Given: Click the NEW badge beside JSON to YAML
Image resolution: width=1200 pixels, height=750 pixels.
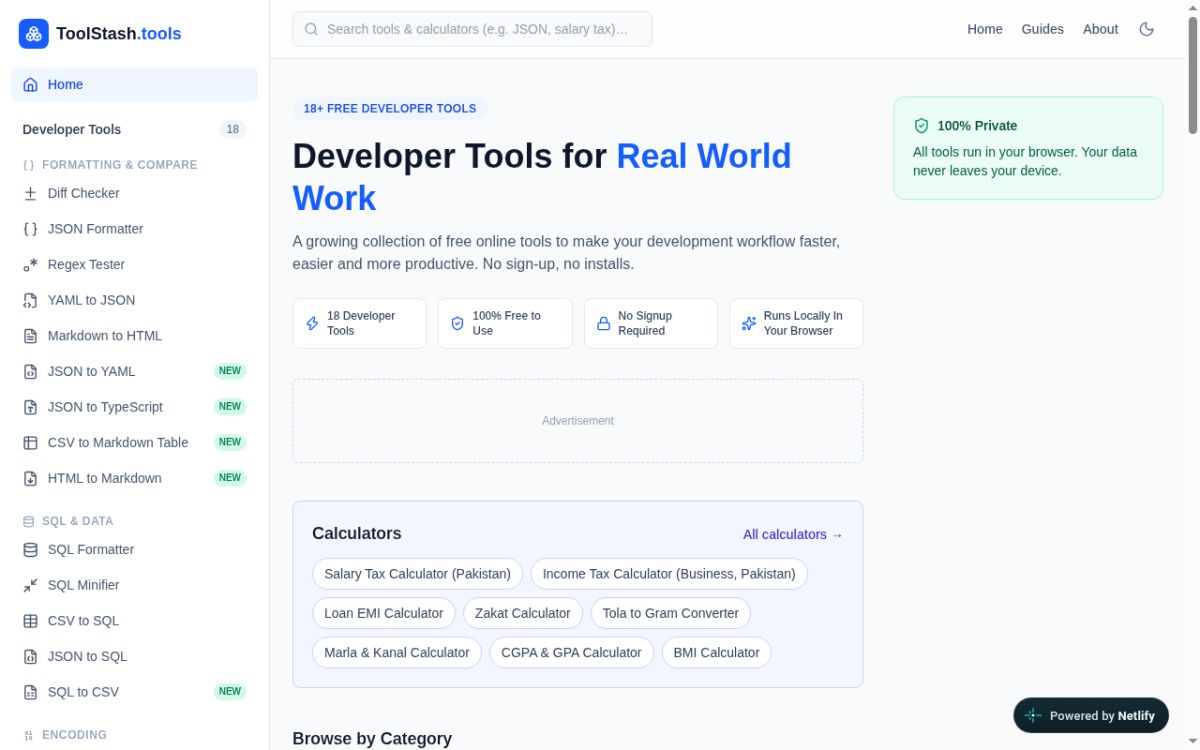Looking at the screenshot, I should pyautogui.click(x=230, y=371).
